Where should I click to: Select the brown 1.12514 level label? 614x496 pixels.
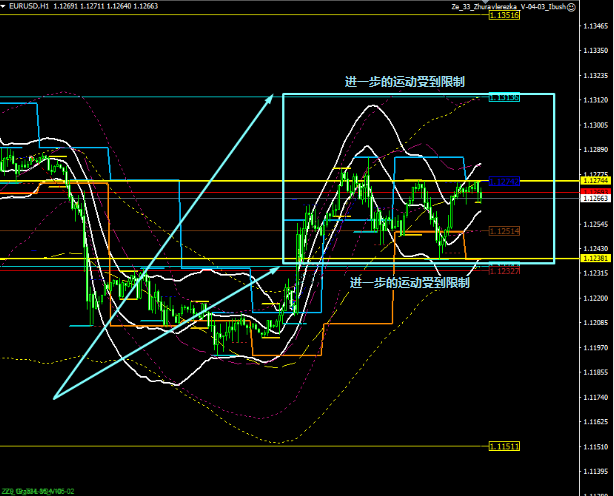(504, 230)
